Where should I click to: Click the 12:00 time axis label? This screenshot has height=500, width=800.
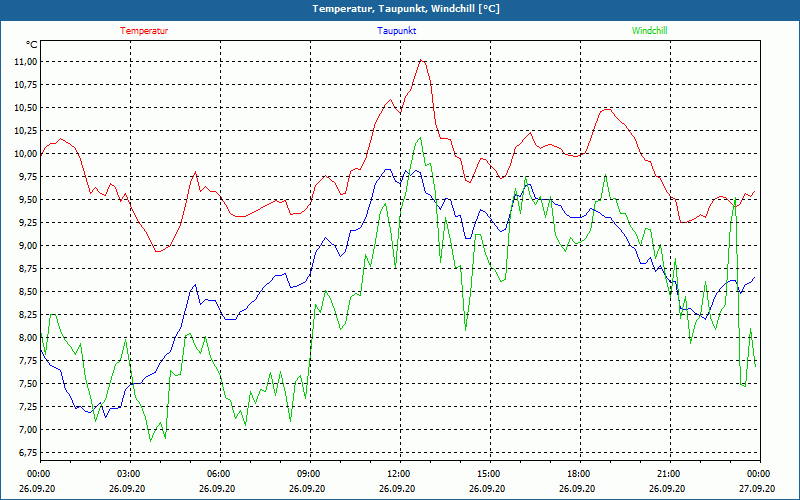(x=400, y=474)
